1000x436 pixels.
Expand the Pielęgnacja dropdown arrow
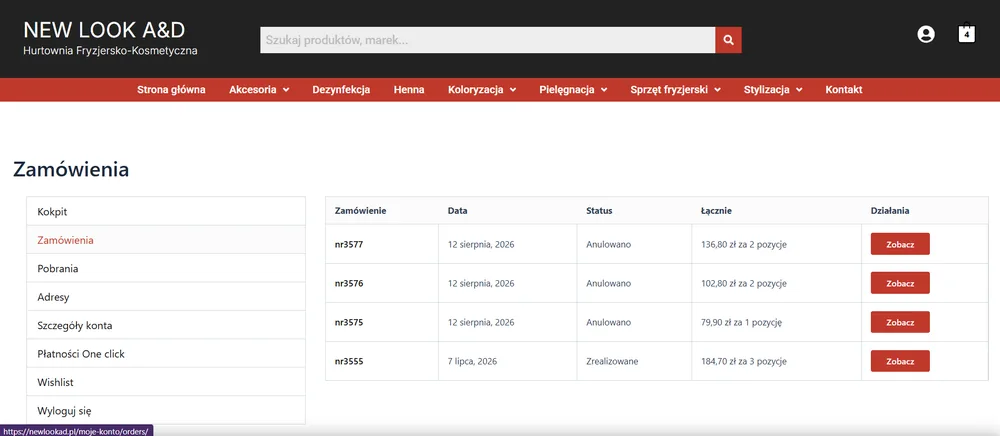(x=604, y=91)
